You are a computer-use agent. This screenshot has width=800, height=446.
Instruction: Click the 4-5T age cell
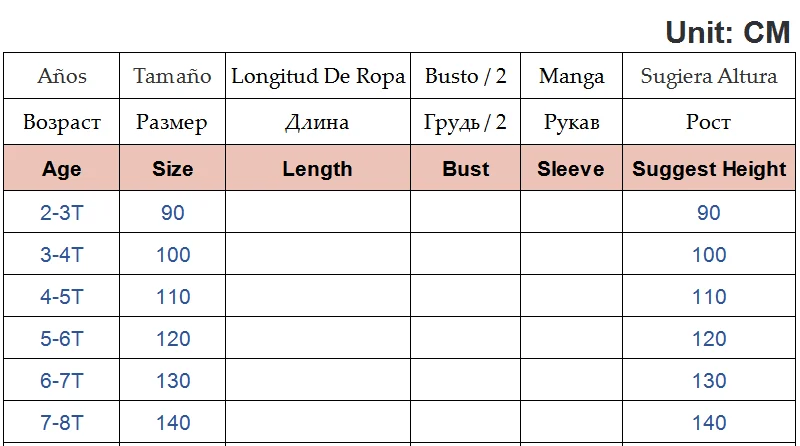(x=62, y=296)
